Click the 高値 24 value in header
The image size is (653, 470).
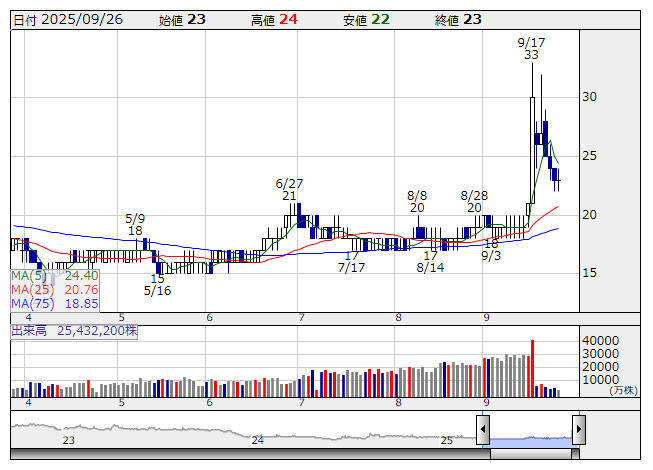pos(275,20)
